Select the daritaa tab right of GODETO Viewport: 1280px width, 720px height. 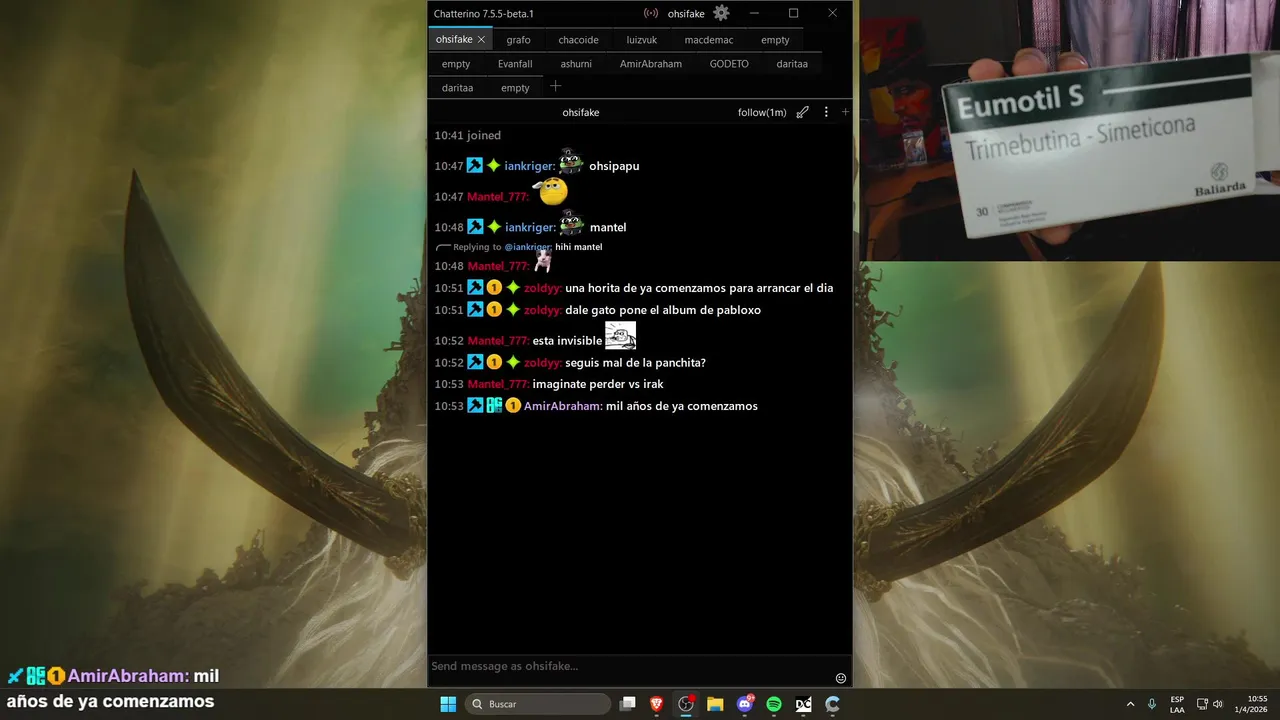point(792,64)
